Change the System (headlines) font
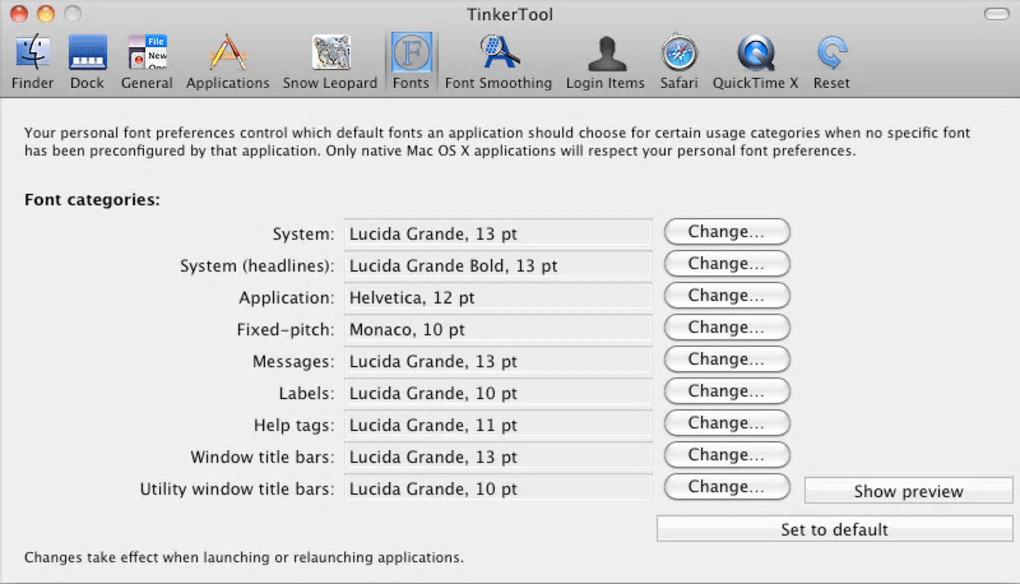The image size is (1020, 584). click(x=727, y=263)
